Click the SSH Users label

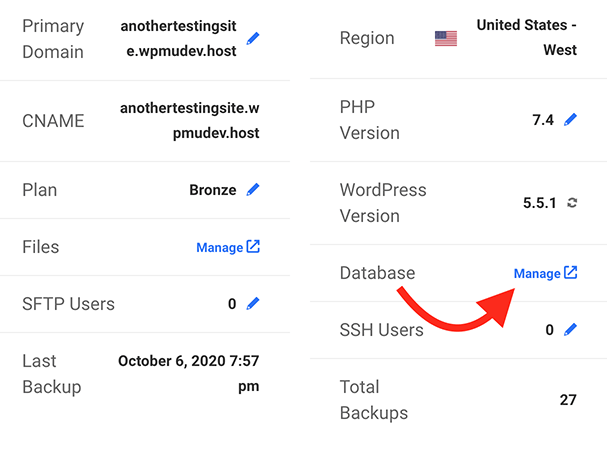pos(382,330)
